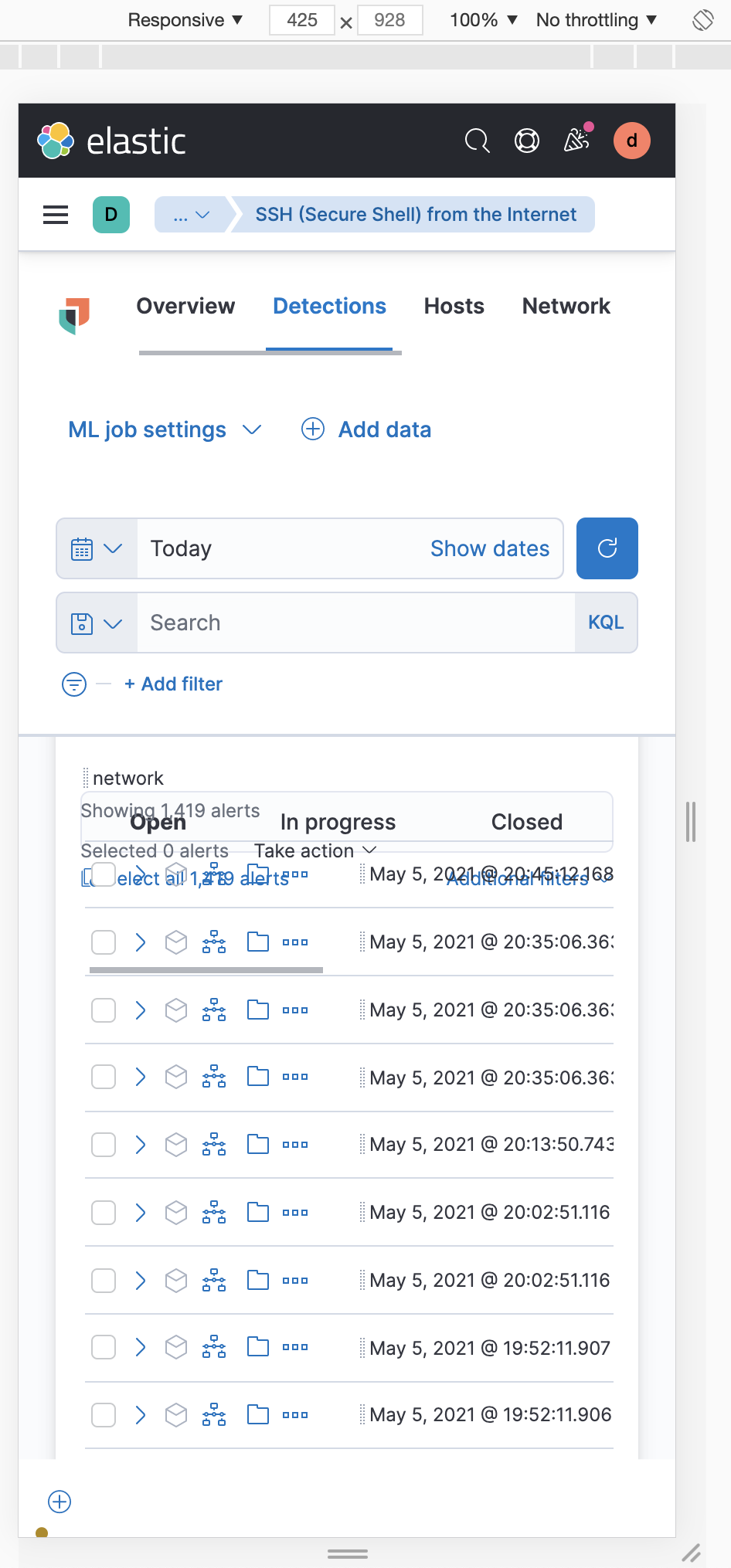This screenshot has height=1568, width=731.
Task: Click + Add filter
Action: 173,684
